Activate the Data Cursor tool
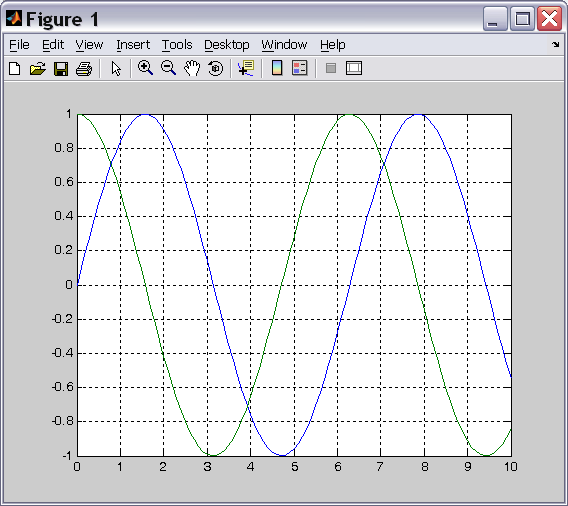The width and height of the screenshot is (568, 506). point(246,68)
